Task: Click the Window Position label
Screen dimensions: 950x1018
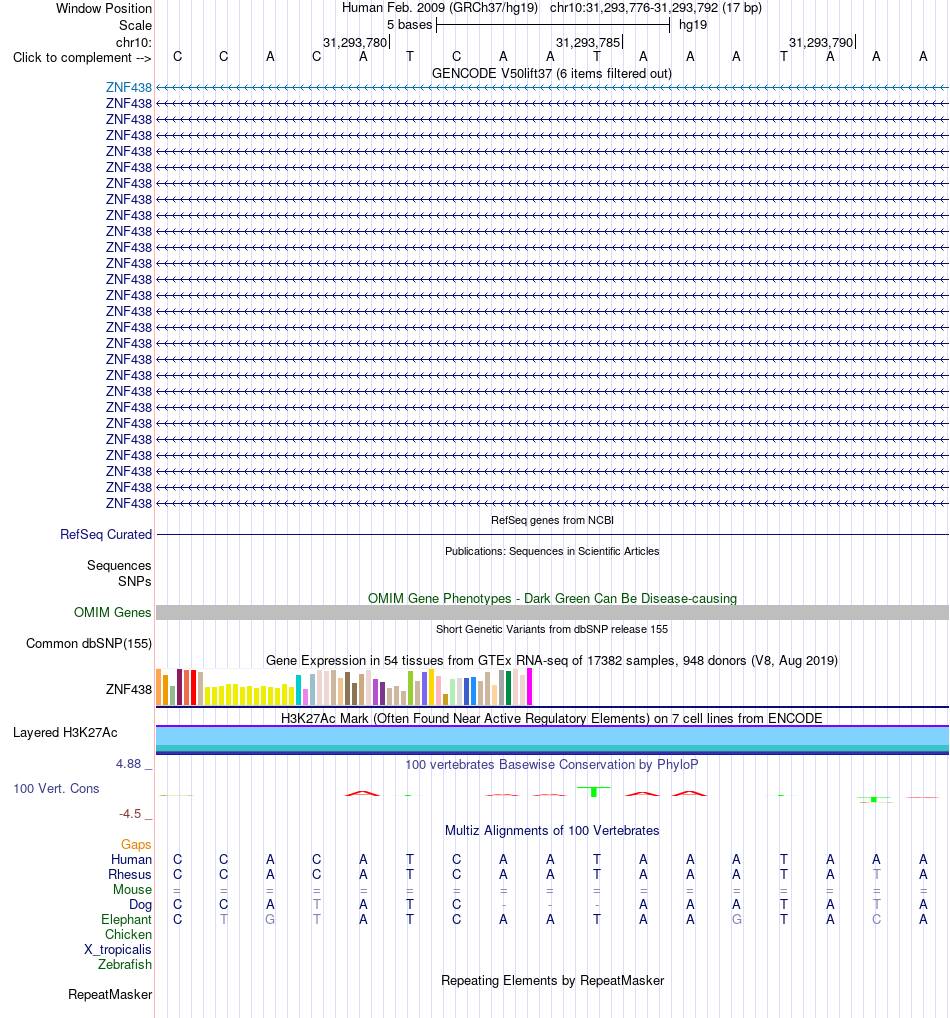Action: tap(104, 8)
